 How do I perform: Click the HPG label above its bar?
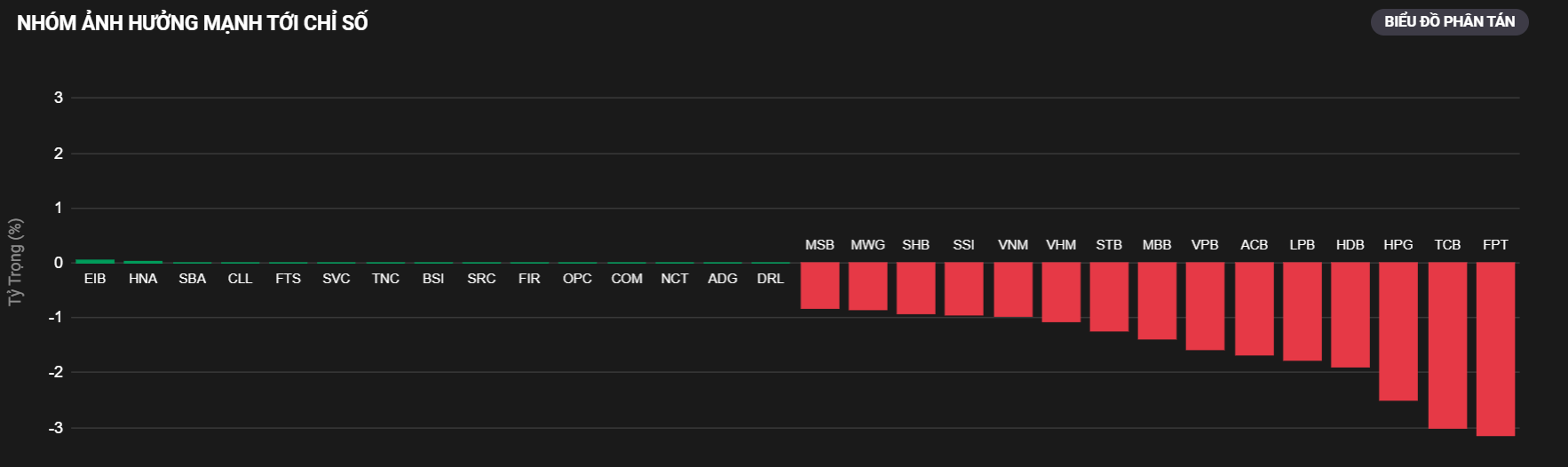point(1398,245)
